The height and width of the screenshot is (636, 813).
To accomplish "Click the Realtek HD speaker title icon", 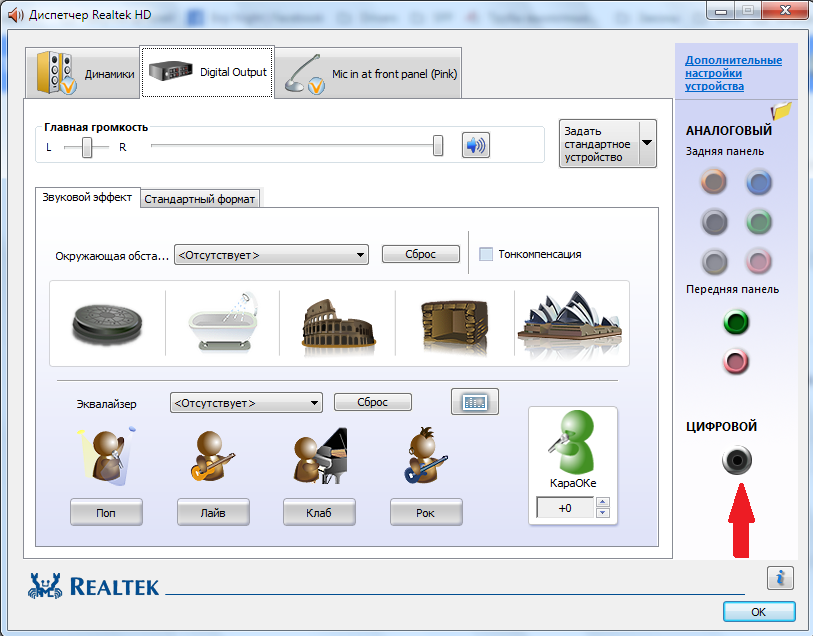I will [16, 15].
